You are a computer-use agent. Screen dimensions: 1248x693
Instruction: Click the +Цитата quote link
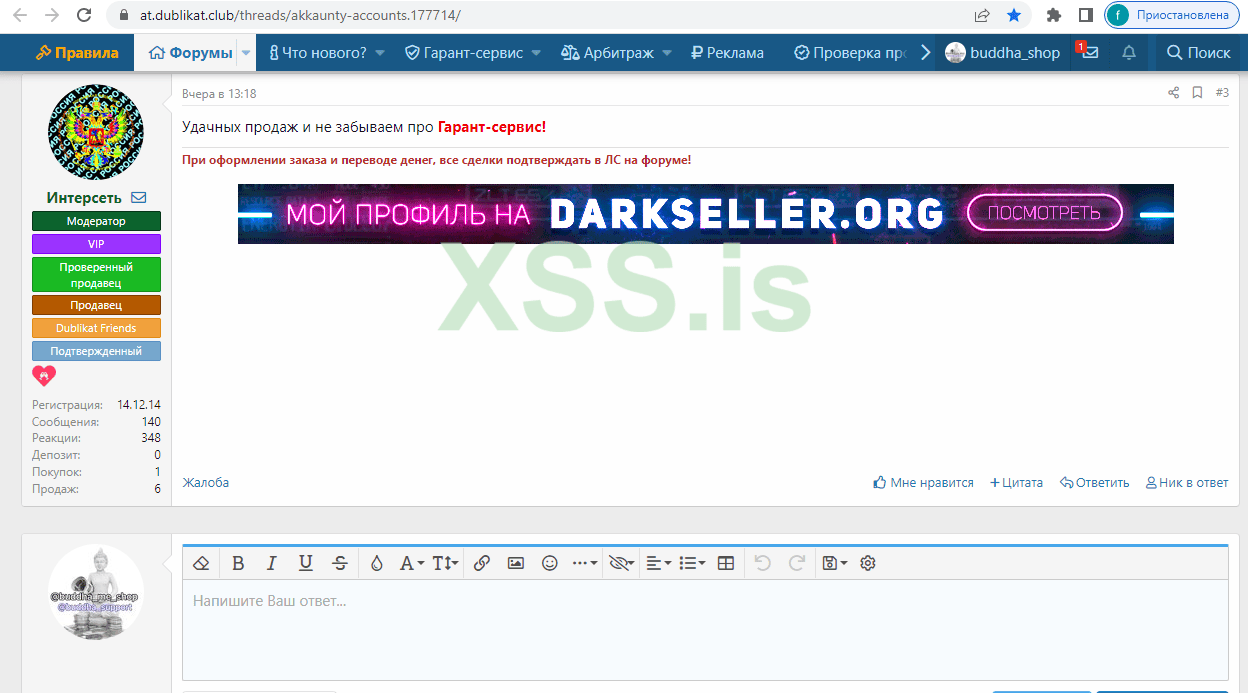pyautogui.click(x=1016, y=482)
